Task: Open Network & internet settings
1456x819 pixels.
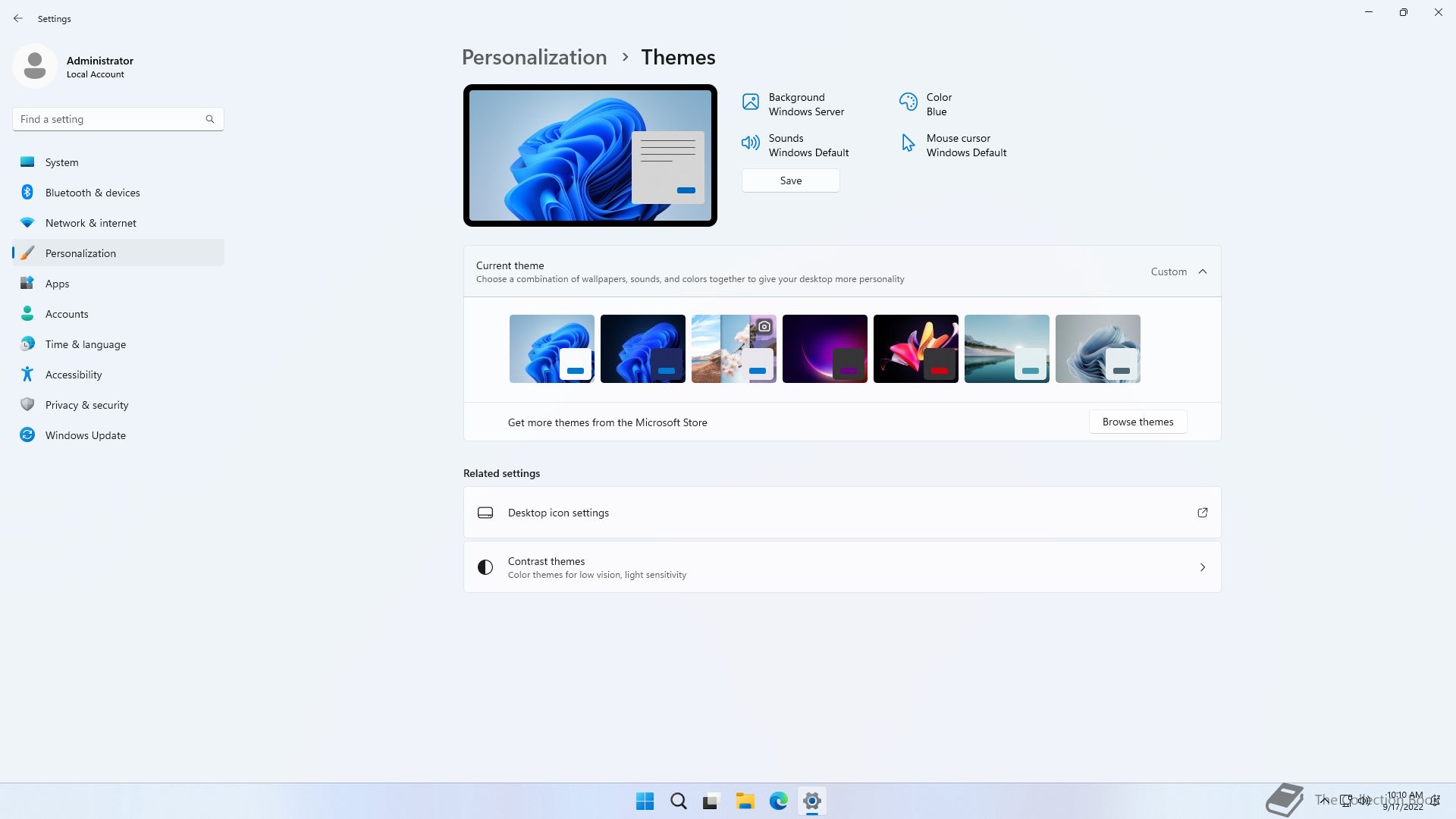Action: [x=118, y=222]
